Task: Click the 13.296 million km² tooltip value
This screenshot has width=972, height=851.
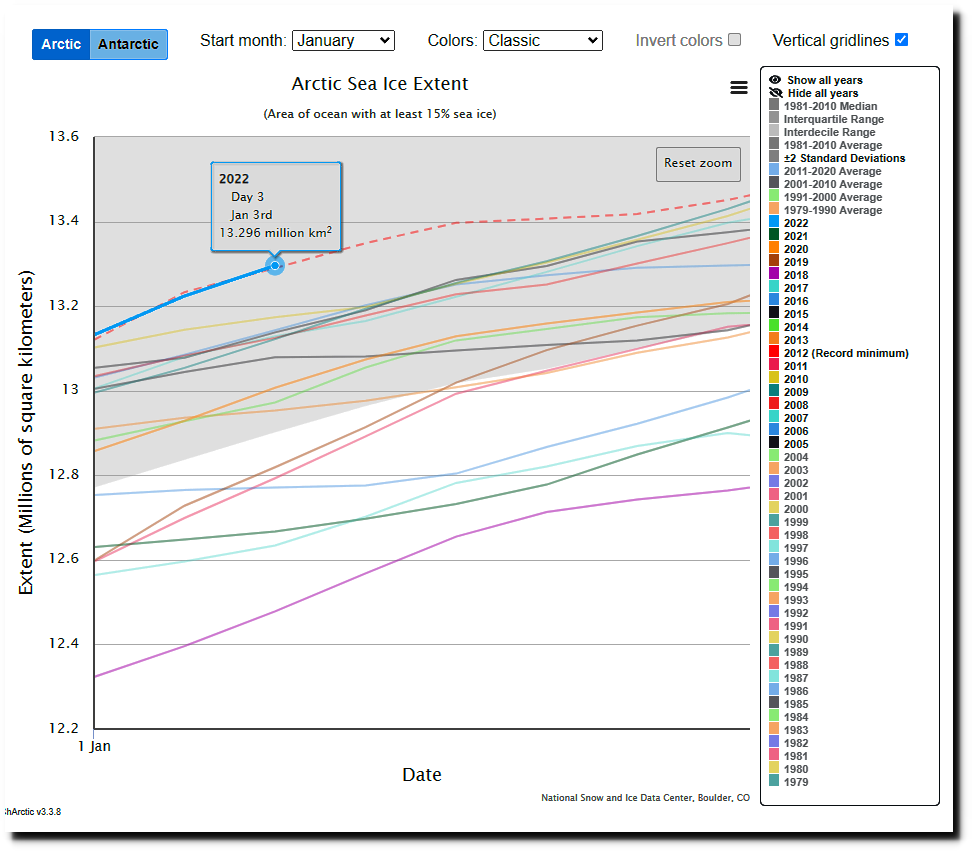Action: click(x=275, y=232)
